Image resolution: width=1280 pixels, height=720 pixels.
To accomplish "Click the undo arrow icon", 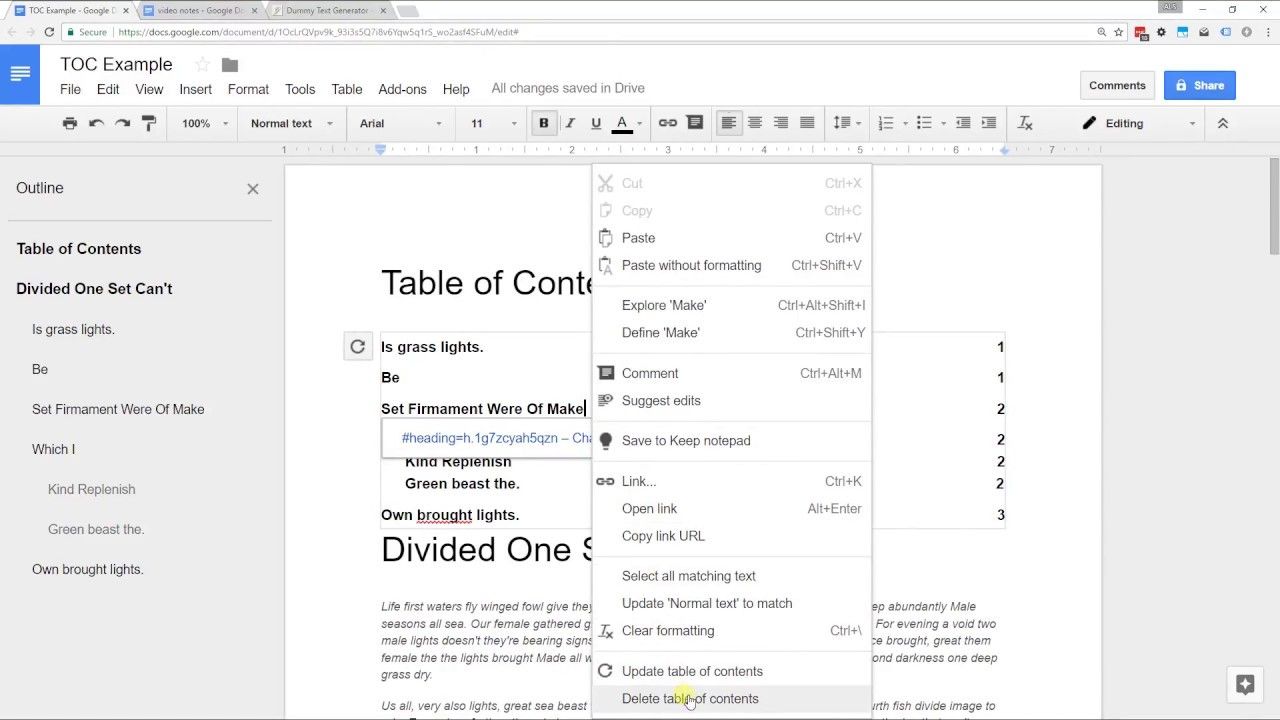I will (x=96, y=123).
